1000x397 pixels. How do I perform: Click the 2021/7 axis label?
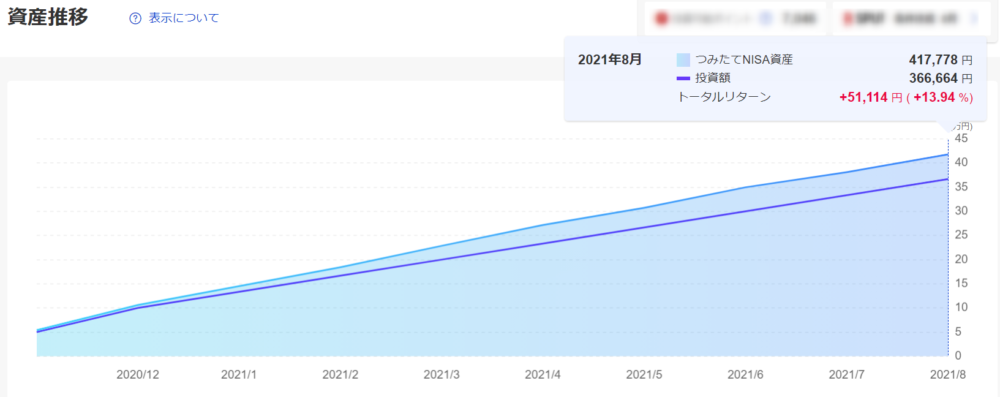pyautogui.click(x=847, y=375)
